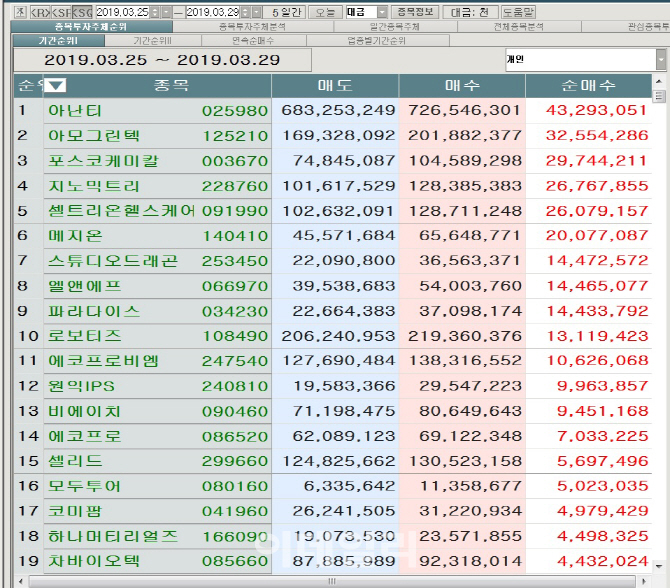Click the 5일간 period button

[x=286, y=11]
